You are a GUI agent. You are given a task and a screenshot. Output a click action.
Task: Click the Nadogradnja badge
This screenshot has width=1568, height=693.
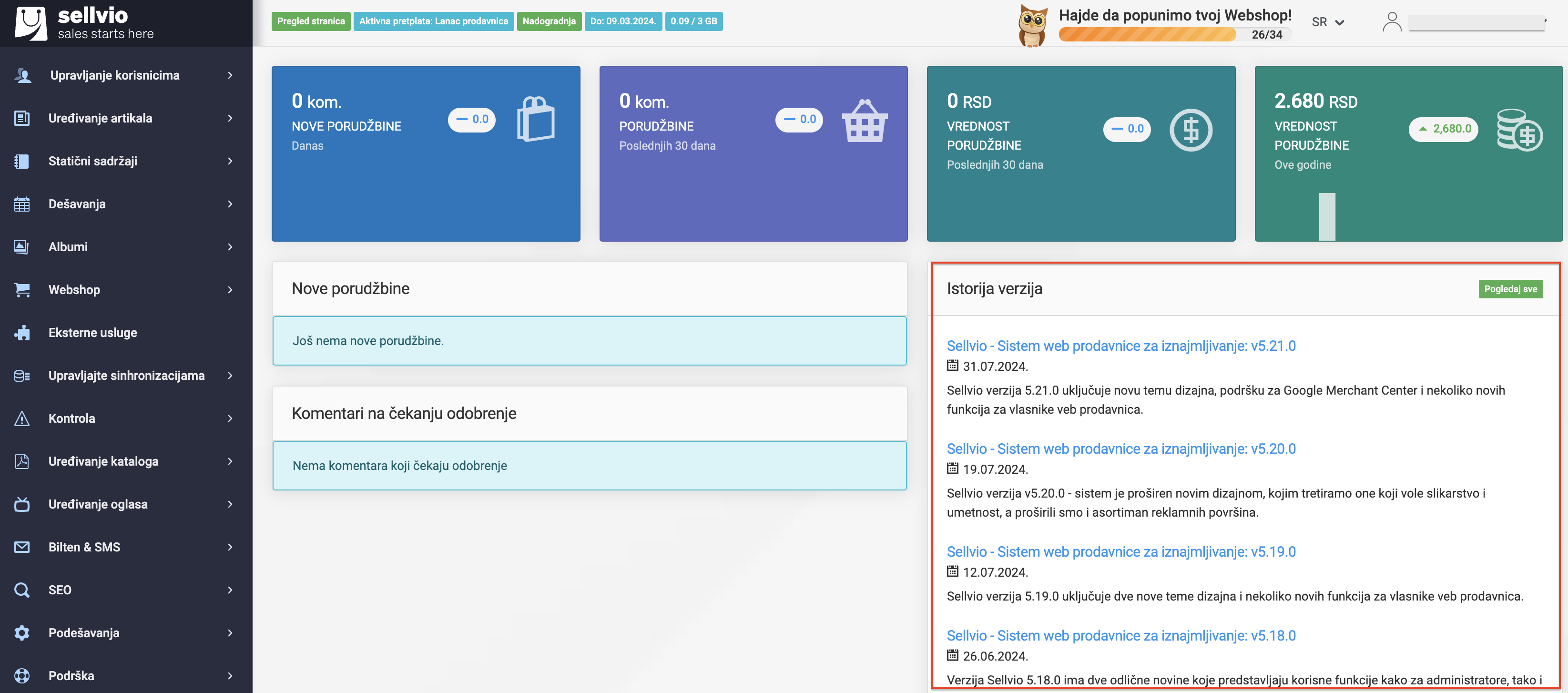click(549, 20)
